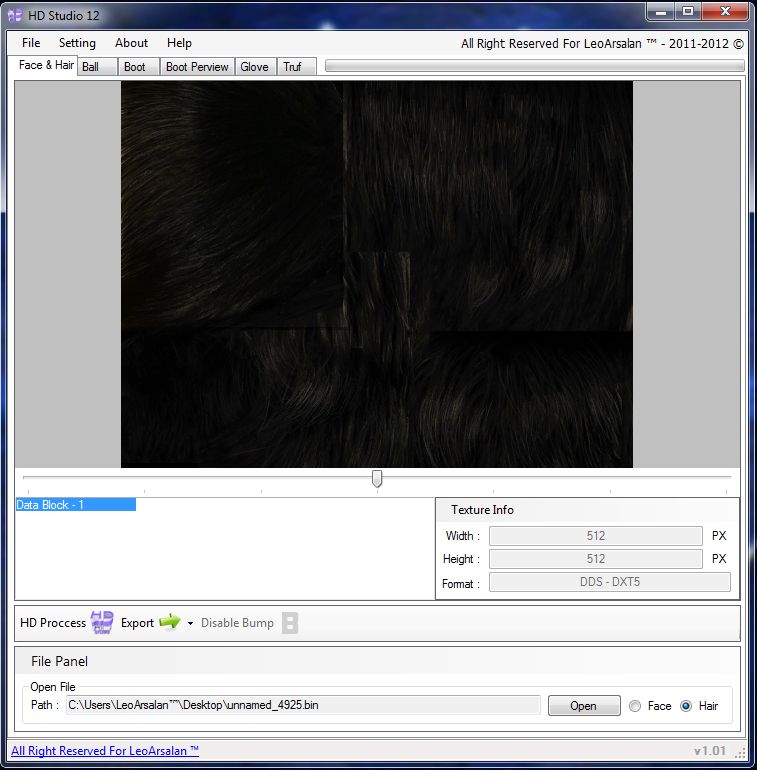The width and height of the screenshot is (757, 770).
Task: Expand the Export dropdown arrow
Action: (x=190, y=624)
